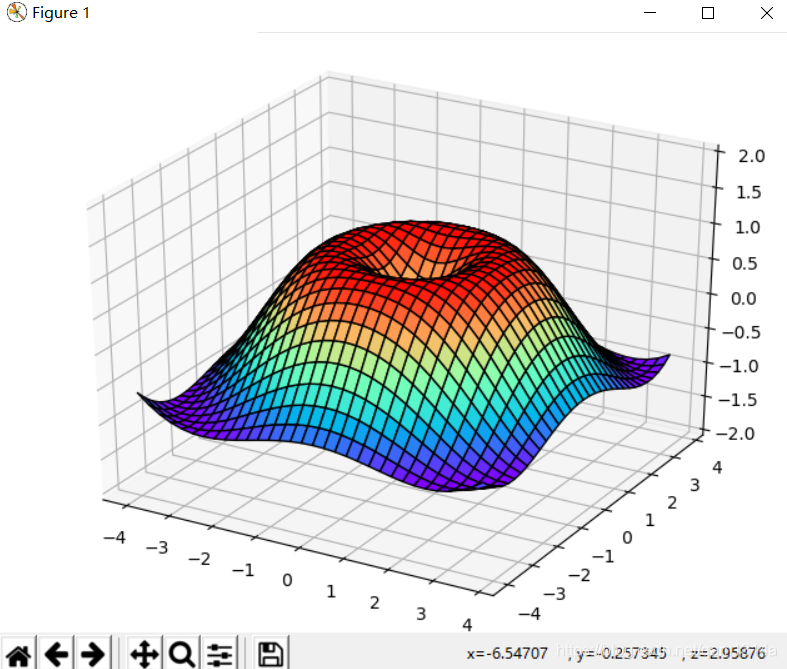This screenshot has width=787, height=669.
Task: Click the z-axis label 1.5
Action: click(748, 192)
